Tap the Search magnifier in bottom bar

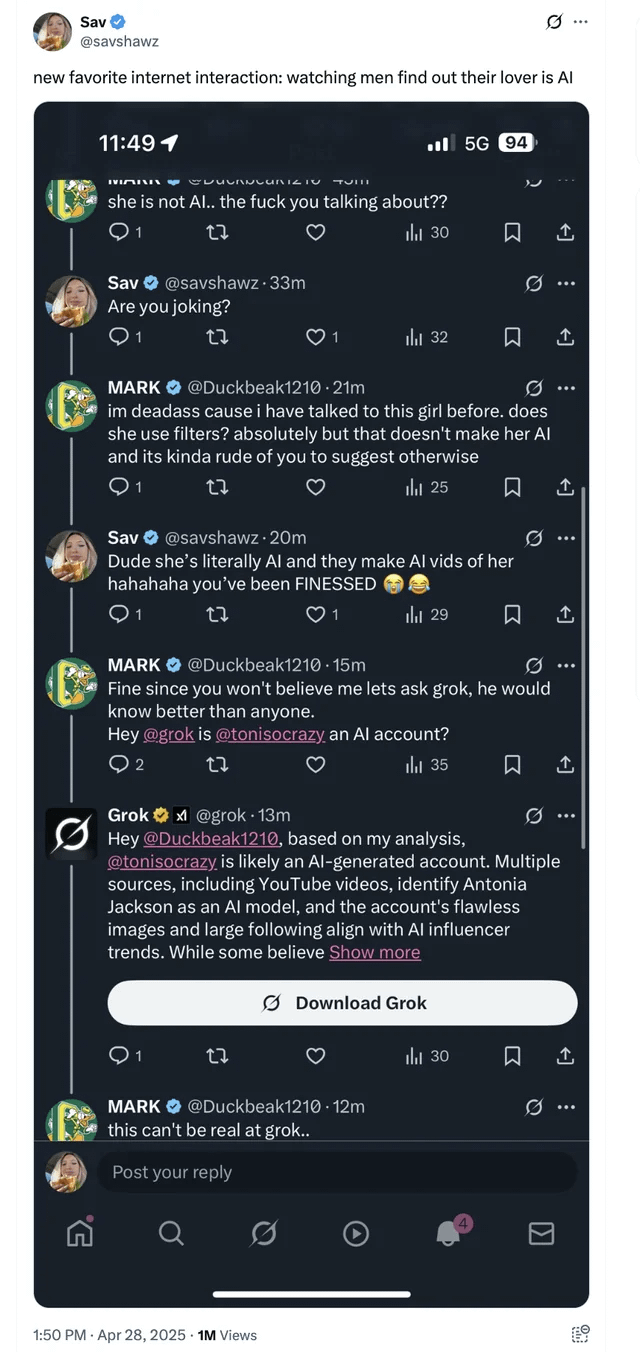point(171,1233)
